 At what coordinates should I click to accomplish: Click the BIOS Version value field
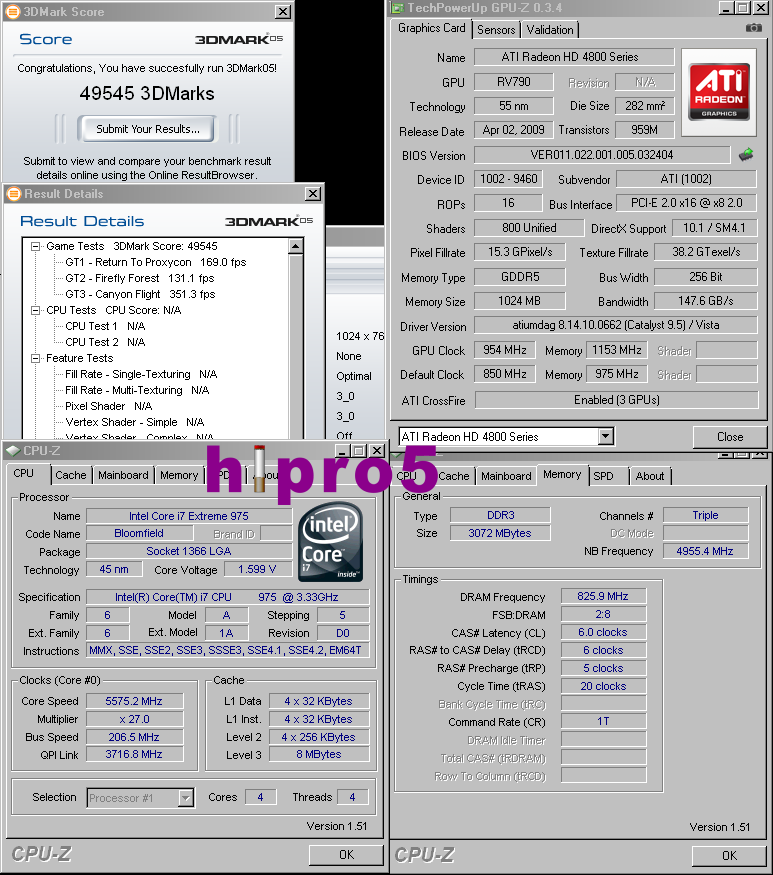(602, 155)
